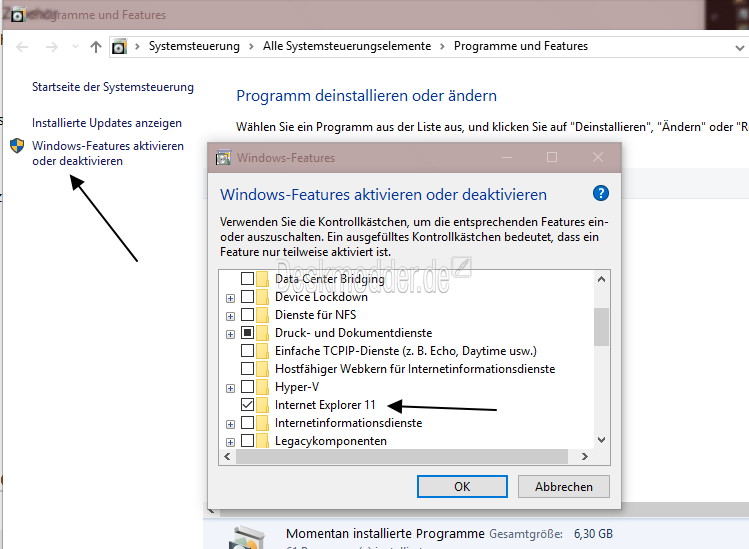
Task: Open chevron menu after Alle Systemsteuerungselemente
Action: pos(442,46)
